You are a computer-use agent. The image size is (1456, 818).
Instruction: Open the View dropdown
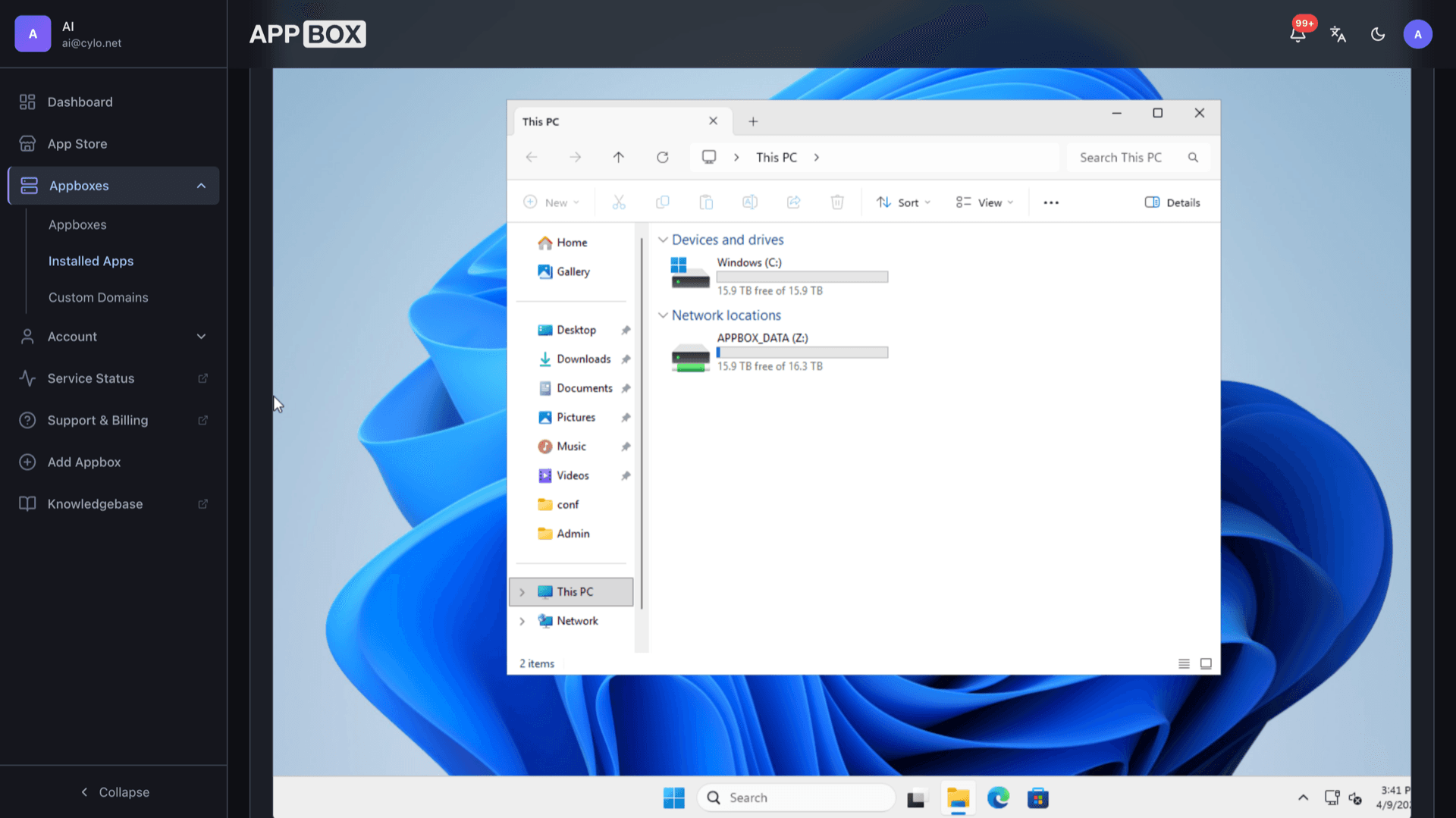tap(984, 202)
